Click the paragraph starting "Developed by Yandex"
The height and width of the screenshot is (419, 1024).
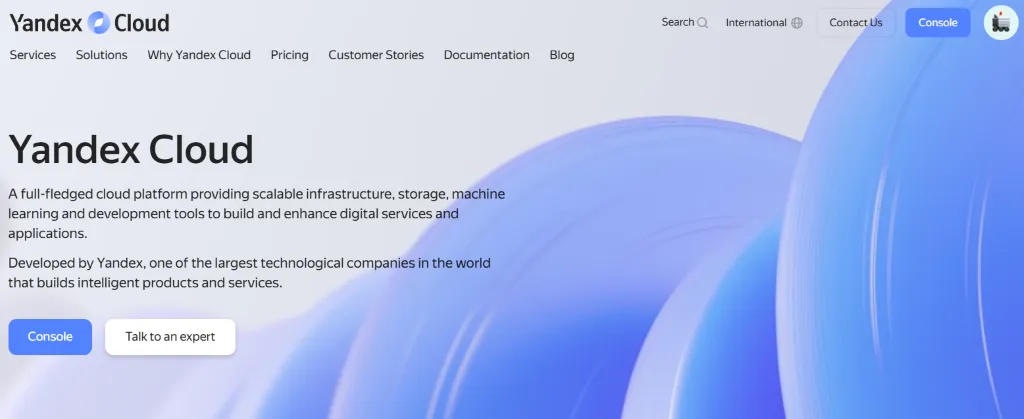pos(249,273)
